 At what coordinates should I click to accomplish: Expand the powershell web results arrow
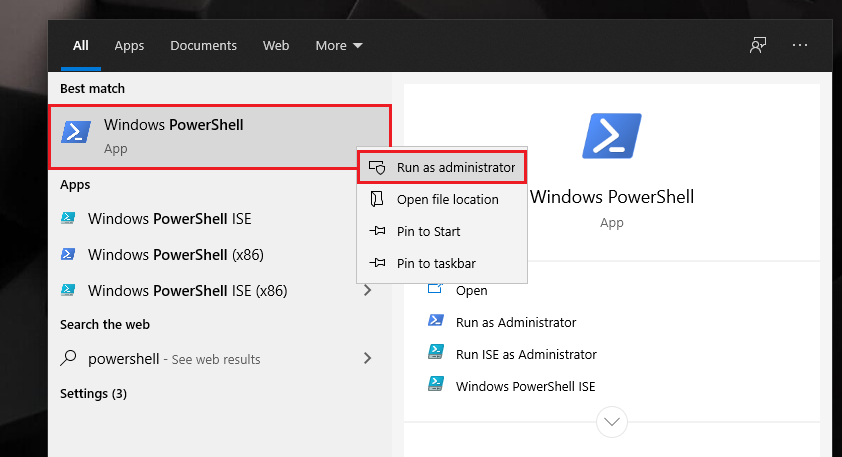(x=368, y=358)
